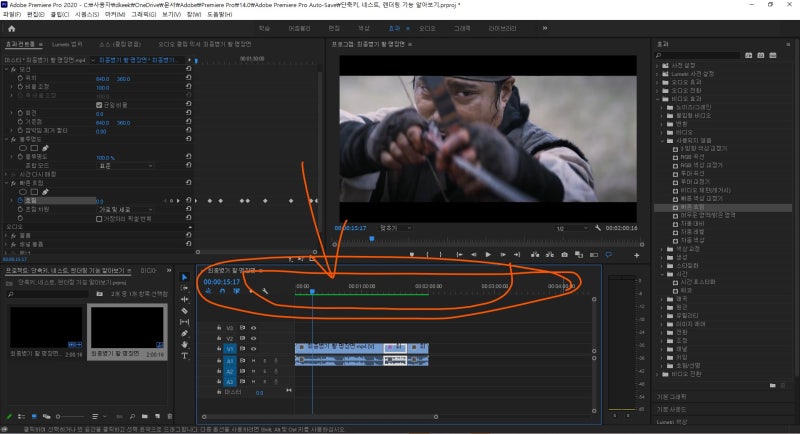Show more workspaces via double chevron

545,28
